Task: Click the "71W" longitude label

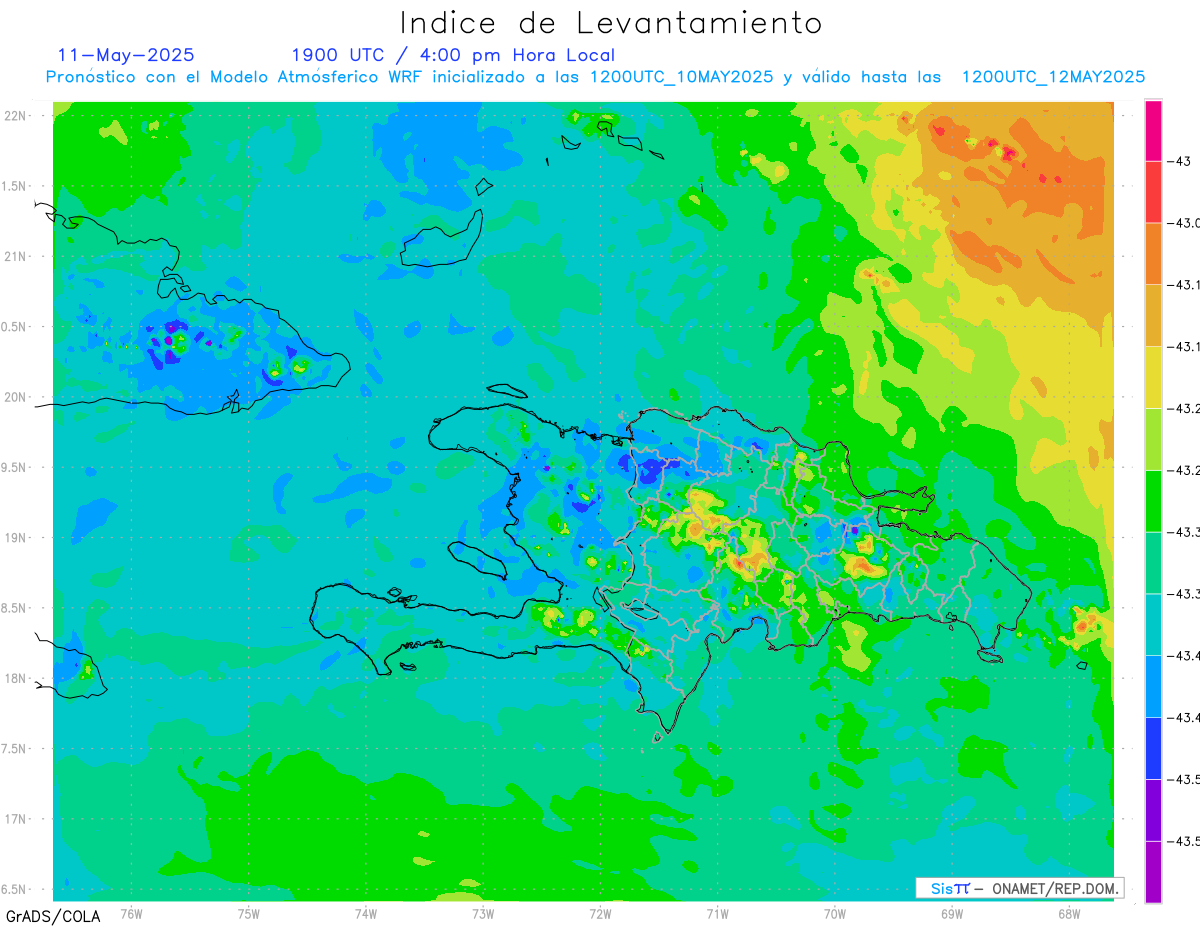Action: click(717, 914)
